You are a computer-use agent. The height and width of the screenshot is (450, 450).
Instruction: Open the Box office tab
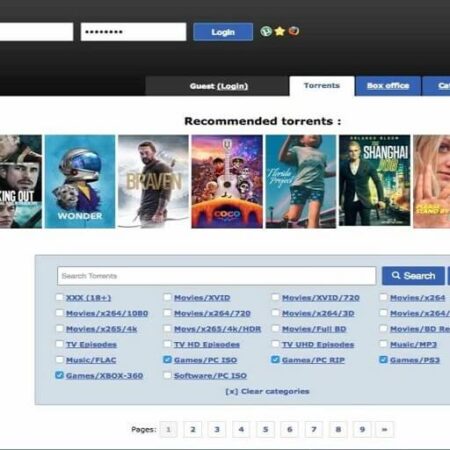point(388,86)
